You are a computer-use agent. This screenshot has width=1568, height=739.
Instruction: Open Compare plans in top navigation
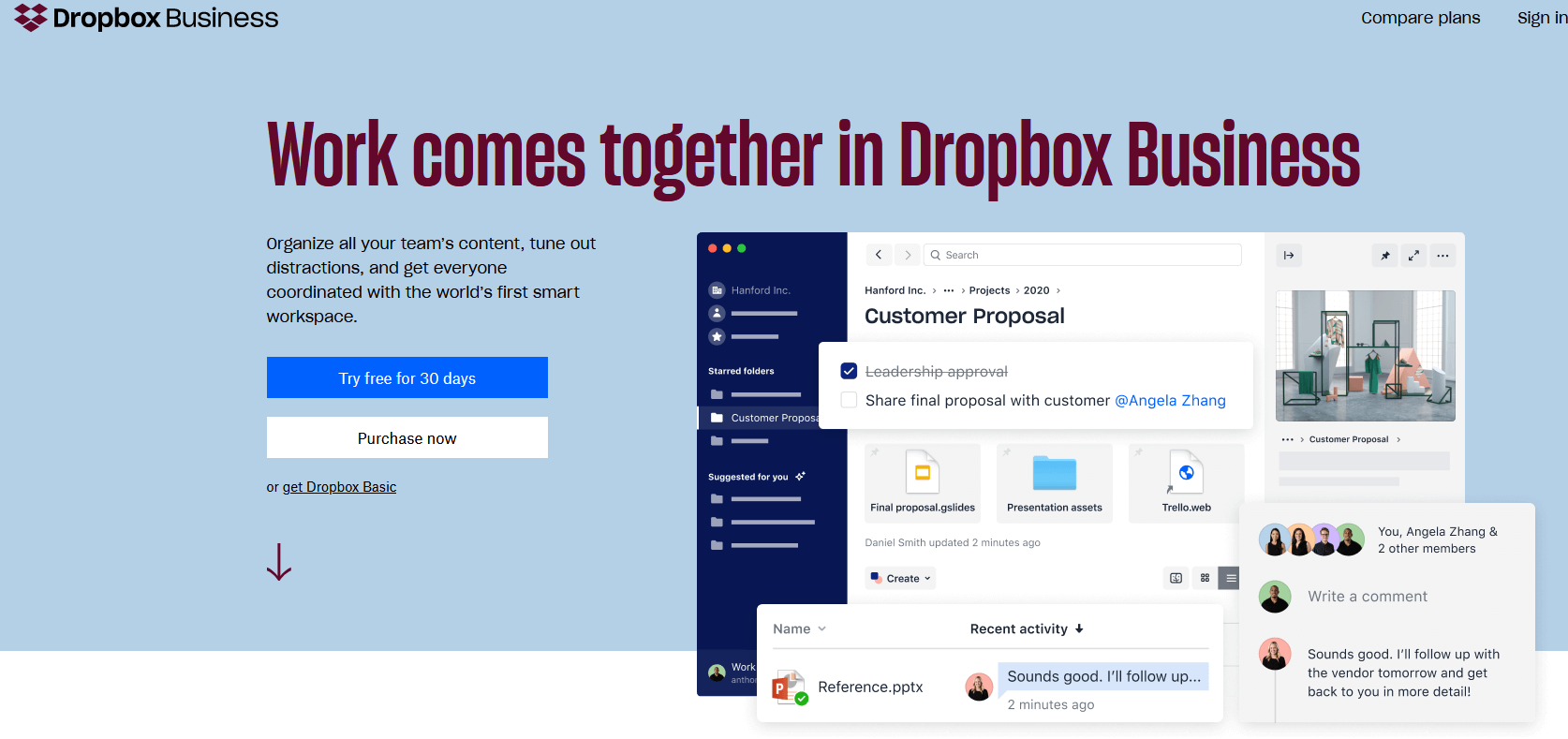[x=1420, y=18]
